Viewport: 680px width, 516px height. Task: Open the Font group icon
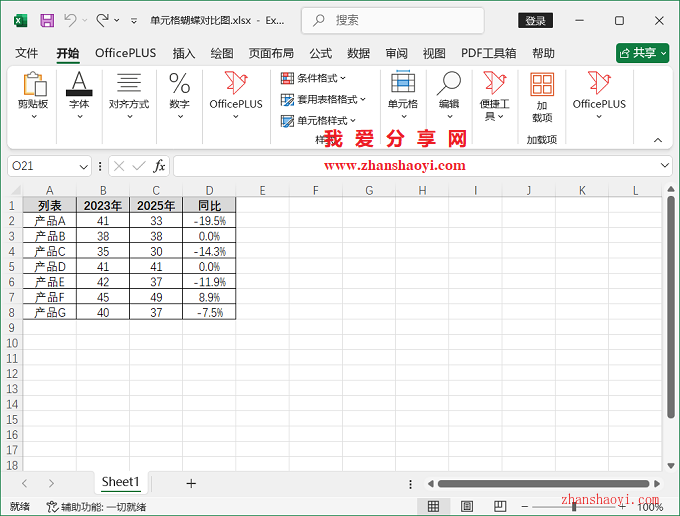point(78,95)
